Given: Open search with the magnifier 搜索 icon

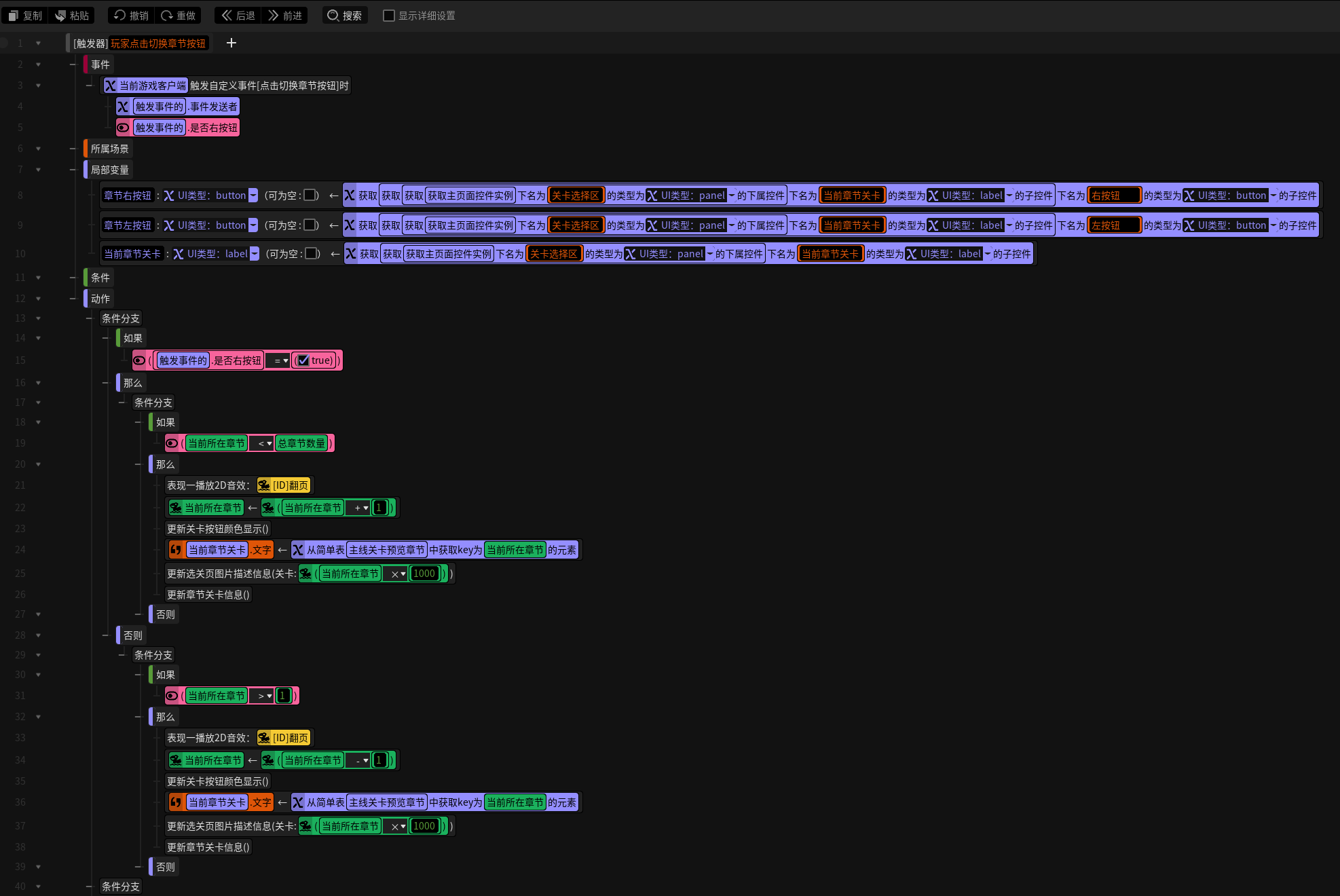Looking at the screenshot, I should pyautogui.click(x=333, y=15).
